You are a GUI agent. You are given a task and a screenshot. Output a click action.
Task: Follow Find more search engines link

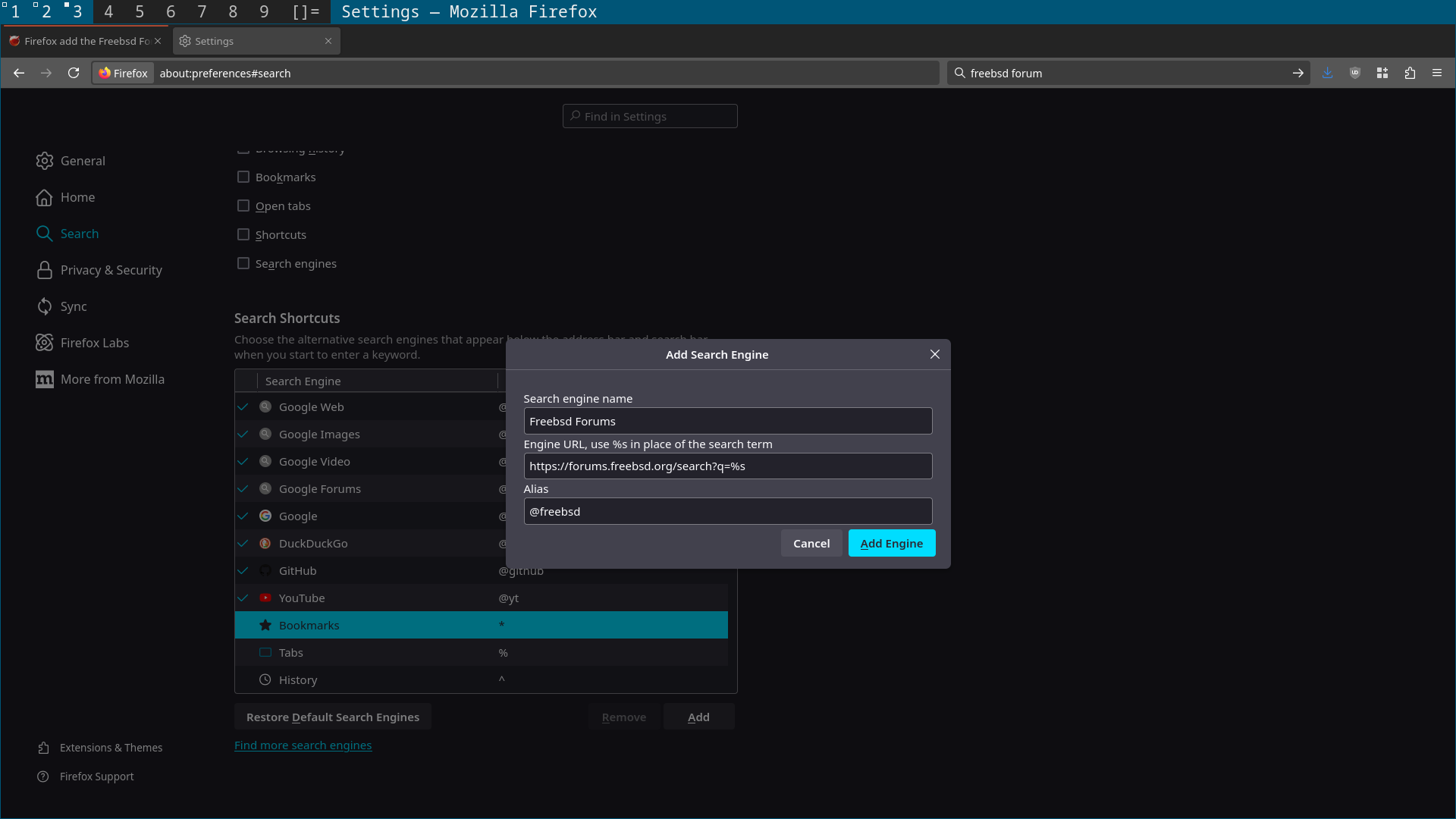point(303,745)
